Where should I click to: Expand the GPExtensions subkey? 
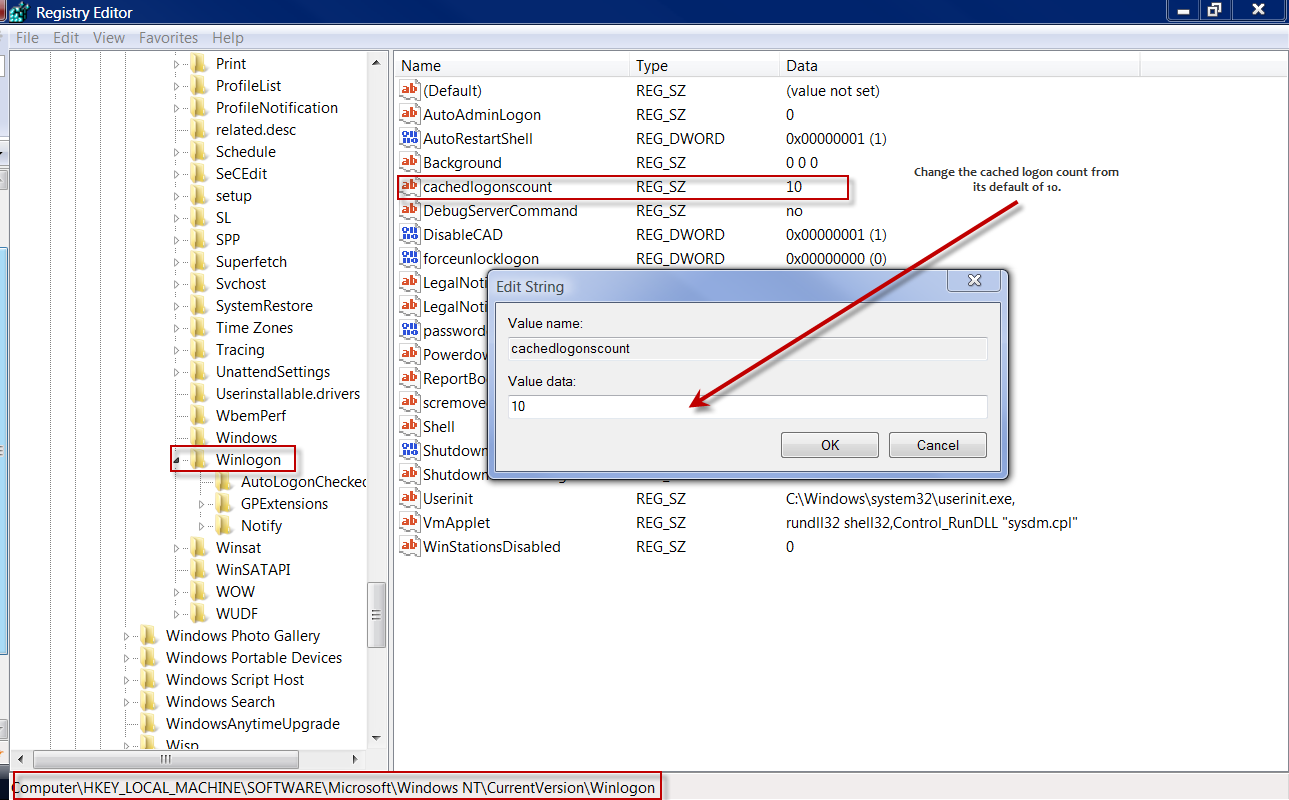pyautogui.click(x=203, y=504)
